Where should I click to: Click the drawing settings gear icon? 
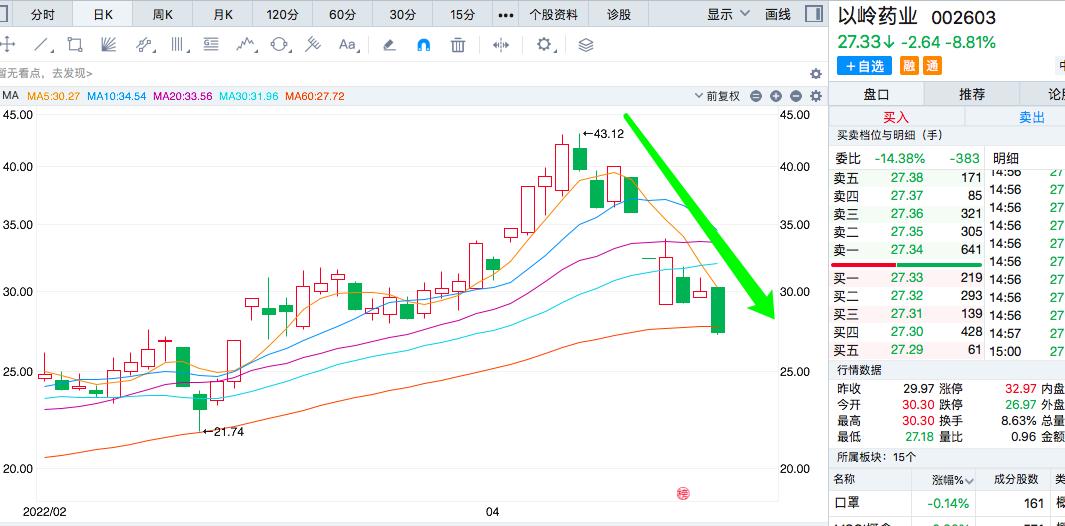pos(544,44)
